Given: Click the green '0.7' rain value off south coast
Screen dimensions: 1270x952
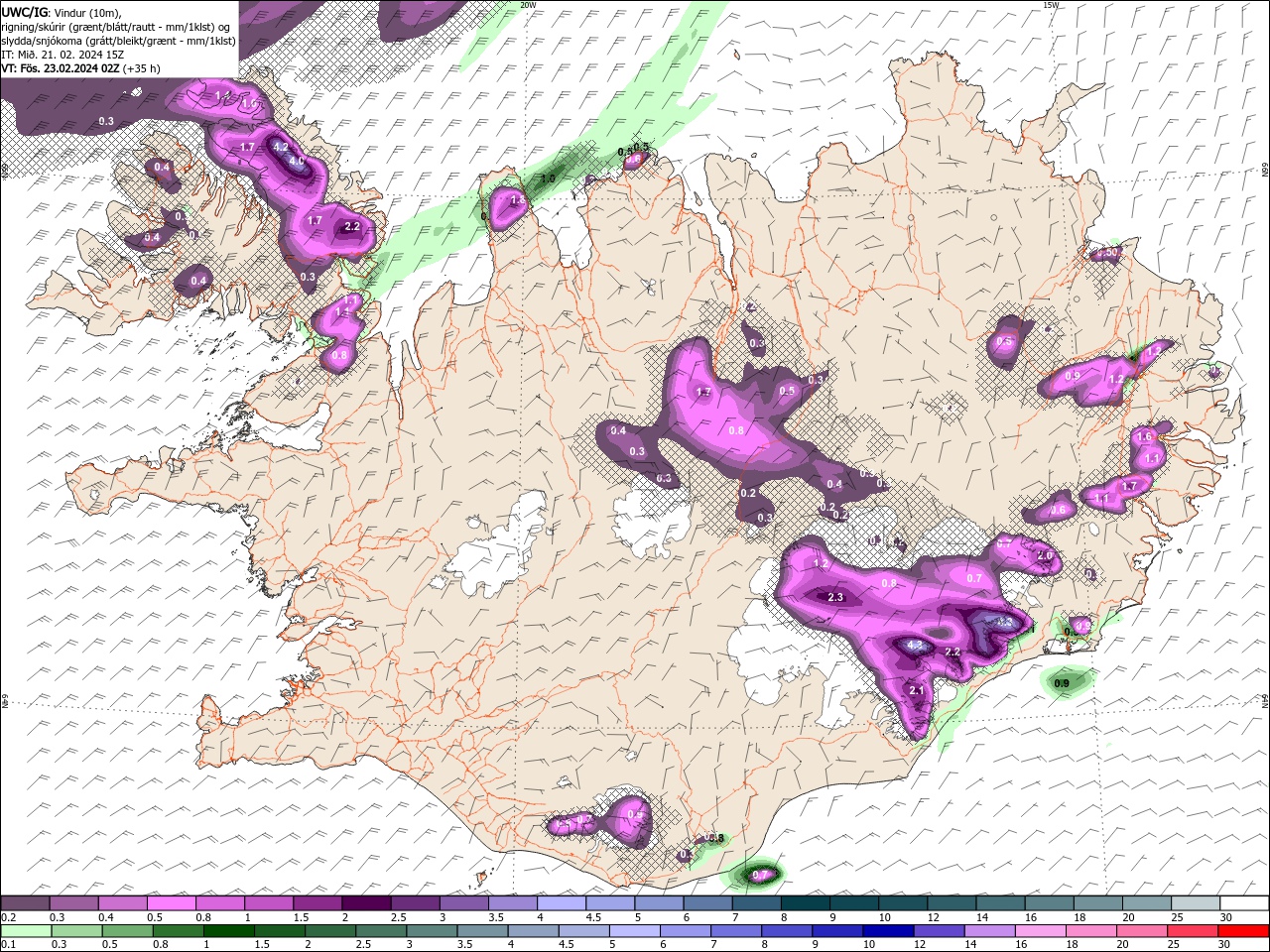Looking at the screenshot, I should [760, 875].
